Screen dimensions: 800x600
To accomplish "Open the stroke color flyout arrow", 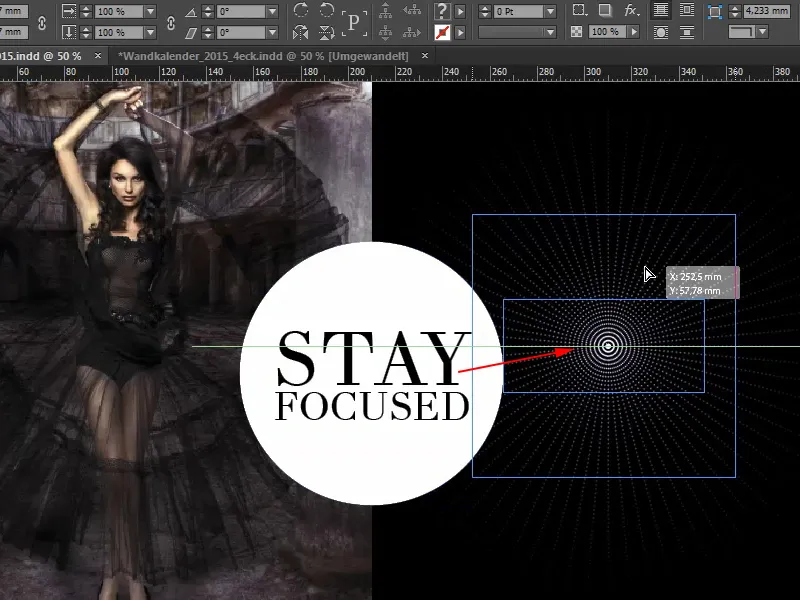I will click(x=460, y=33).
